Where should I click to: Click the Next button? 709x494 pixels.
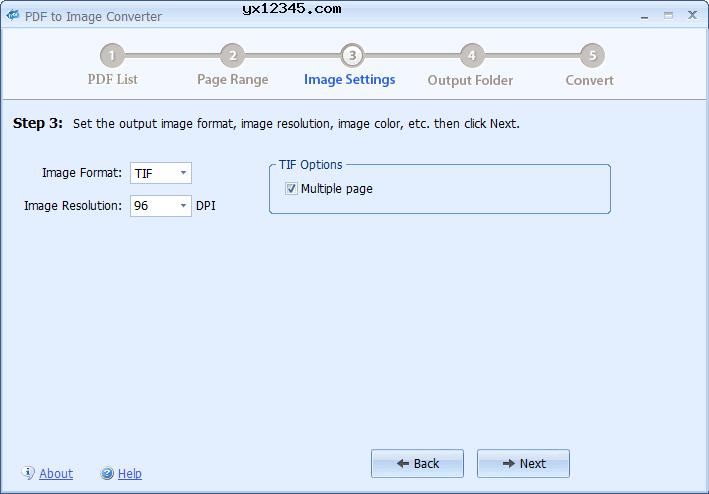coord(523,463)
